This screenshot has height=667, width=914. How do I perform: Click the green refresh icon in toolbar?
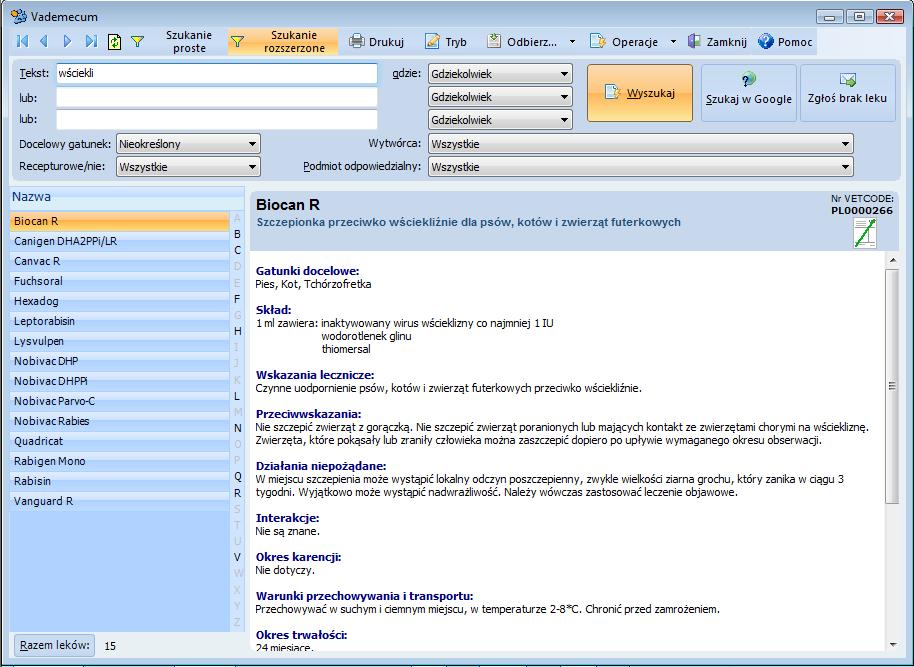[114, 41]
